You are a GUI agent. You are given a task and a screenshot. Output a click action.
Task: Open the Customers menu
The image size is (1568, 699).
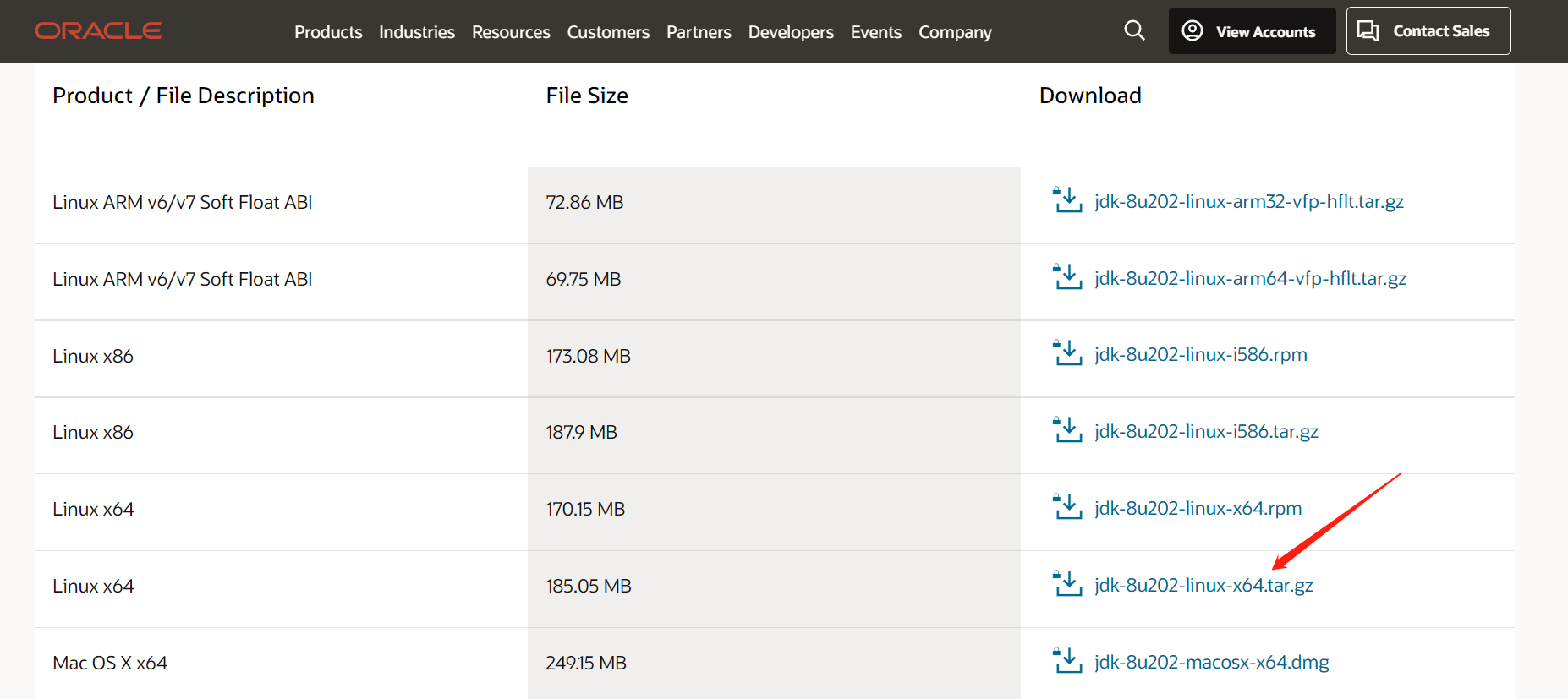608,32
